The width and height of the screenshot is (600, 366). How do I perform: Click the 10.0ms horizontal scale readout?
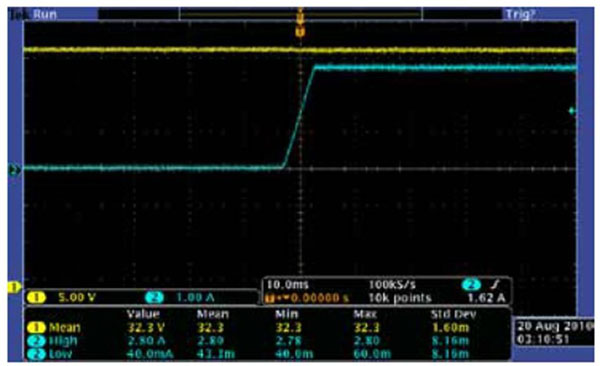[287, 285]
